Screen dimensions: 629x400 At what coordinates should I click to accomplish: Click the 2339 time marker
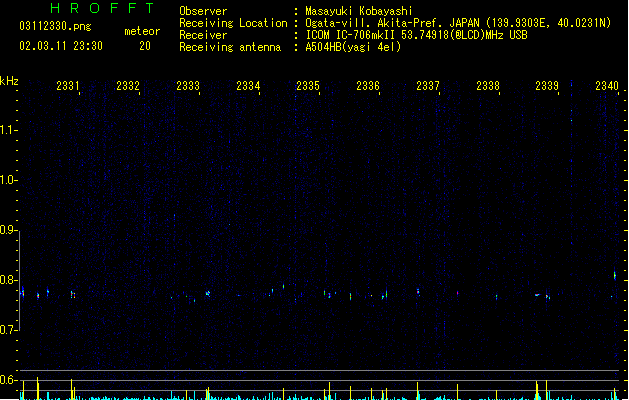547,85
